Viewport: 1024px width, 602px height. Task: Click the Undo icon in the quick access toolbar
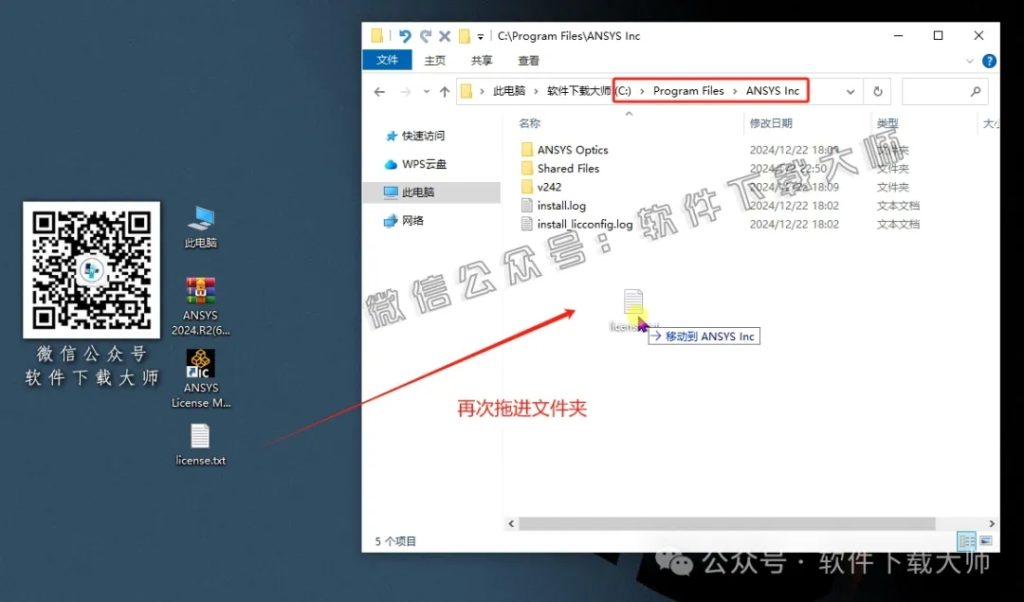[404, 35]
